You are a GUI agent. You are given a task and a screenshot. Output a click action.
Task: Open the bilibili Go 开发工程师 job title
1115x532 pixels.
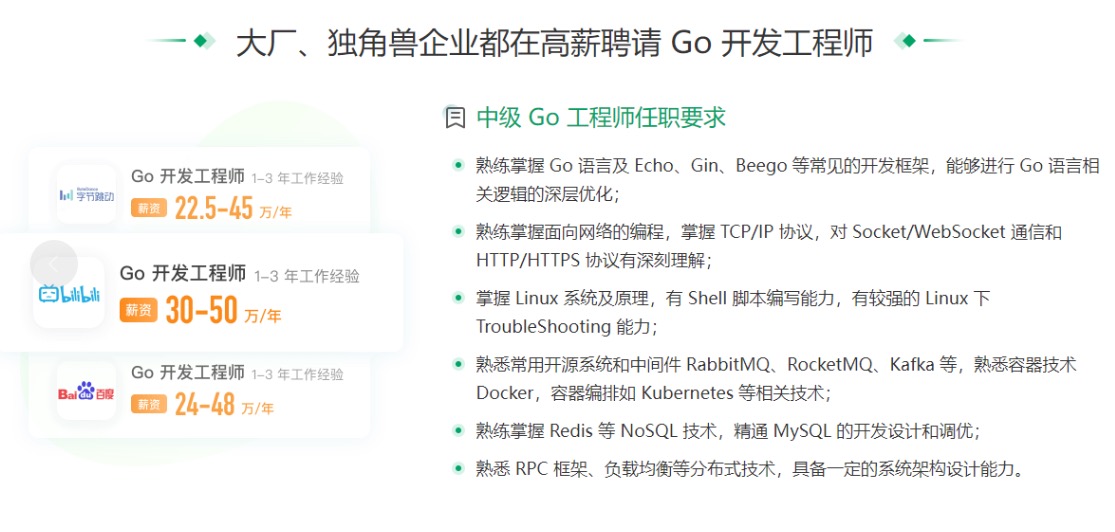(182, 273)
